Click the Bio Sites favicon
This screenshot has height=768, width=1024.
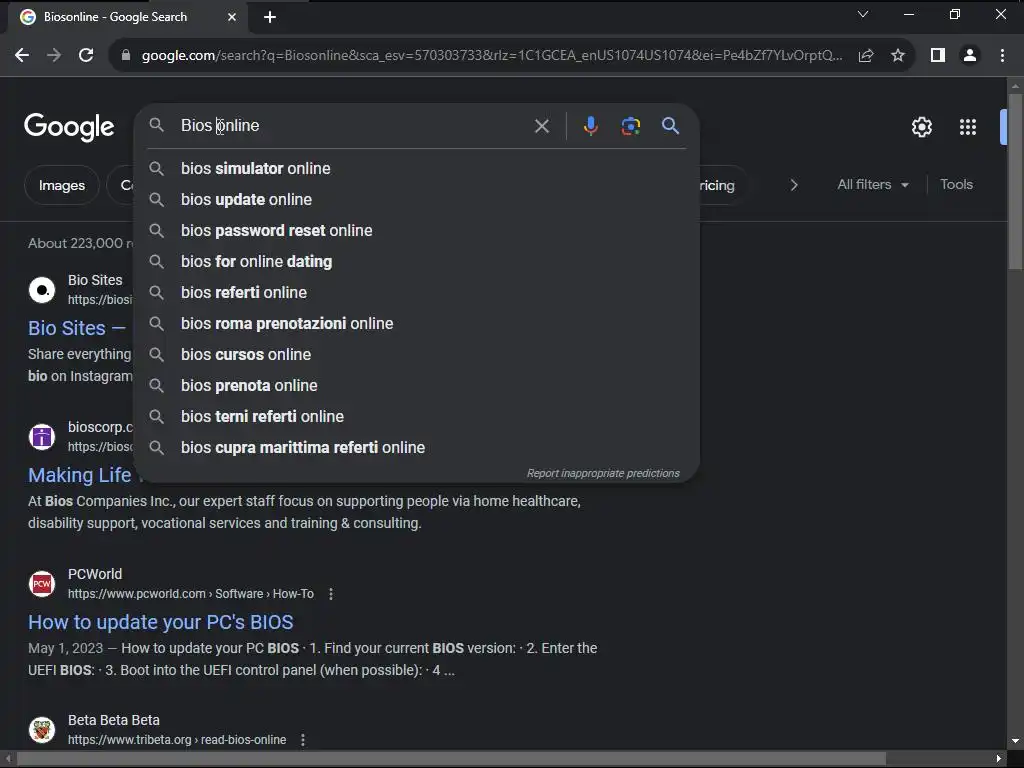(x=42, y=289)
